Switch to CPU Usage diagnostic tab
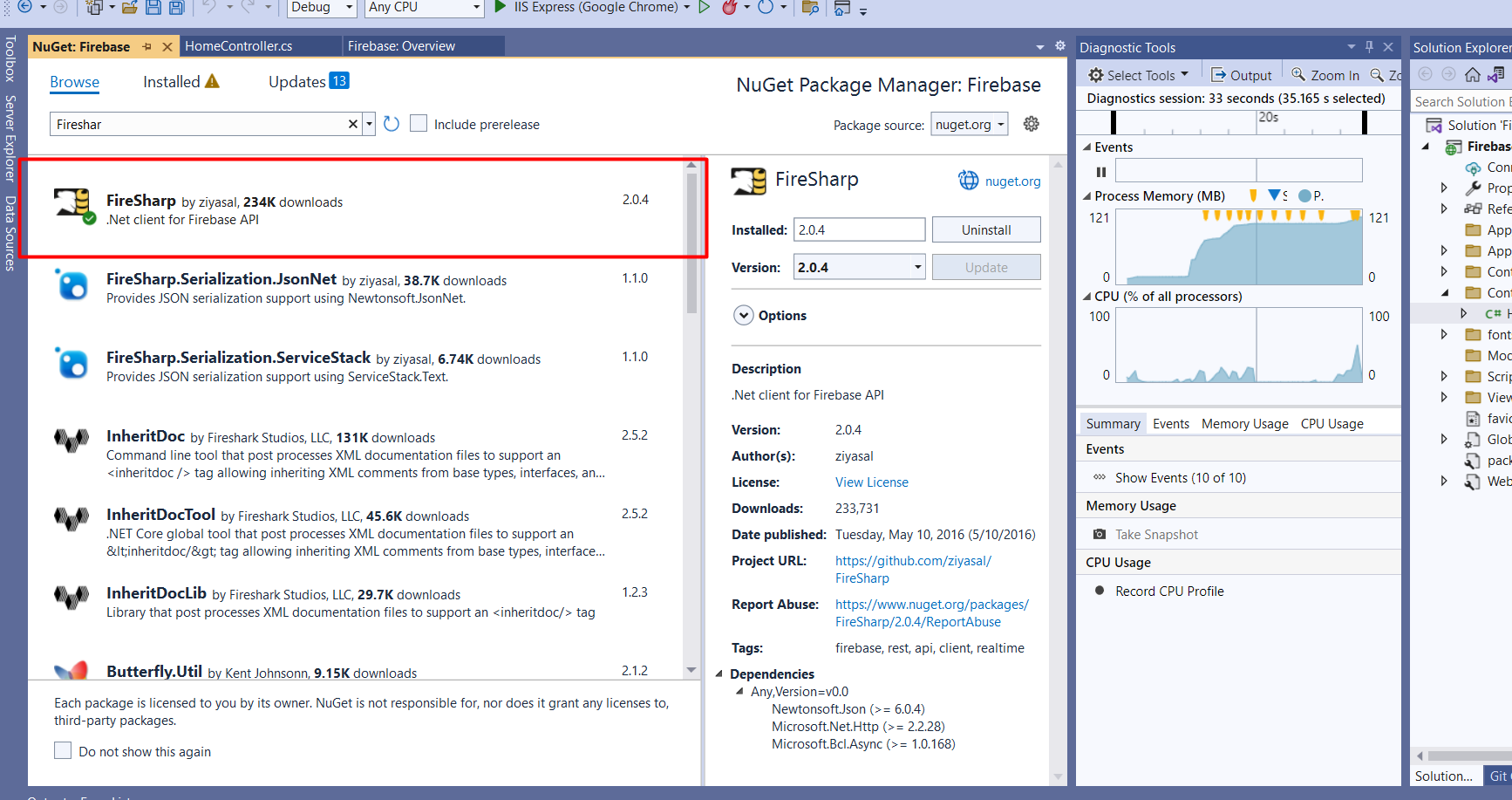Image resolution: width=1512 pixels, height=800 pixels. (1332, 423)
